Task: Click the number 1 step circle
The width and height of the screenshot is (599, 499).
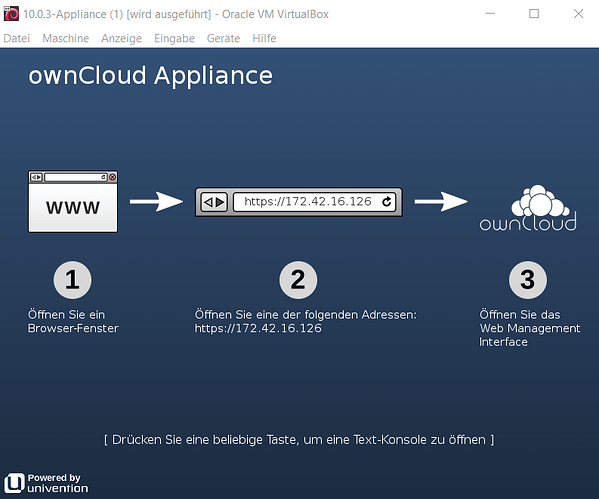Action: pyautogui.click(x=73, y=280)
